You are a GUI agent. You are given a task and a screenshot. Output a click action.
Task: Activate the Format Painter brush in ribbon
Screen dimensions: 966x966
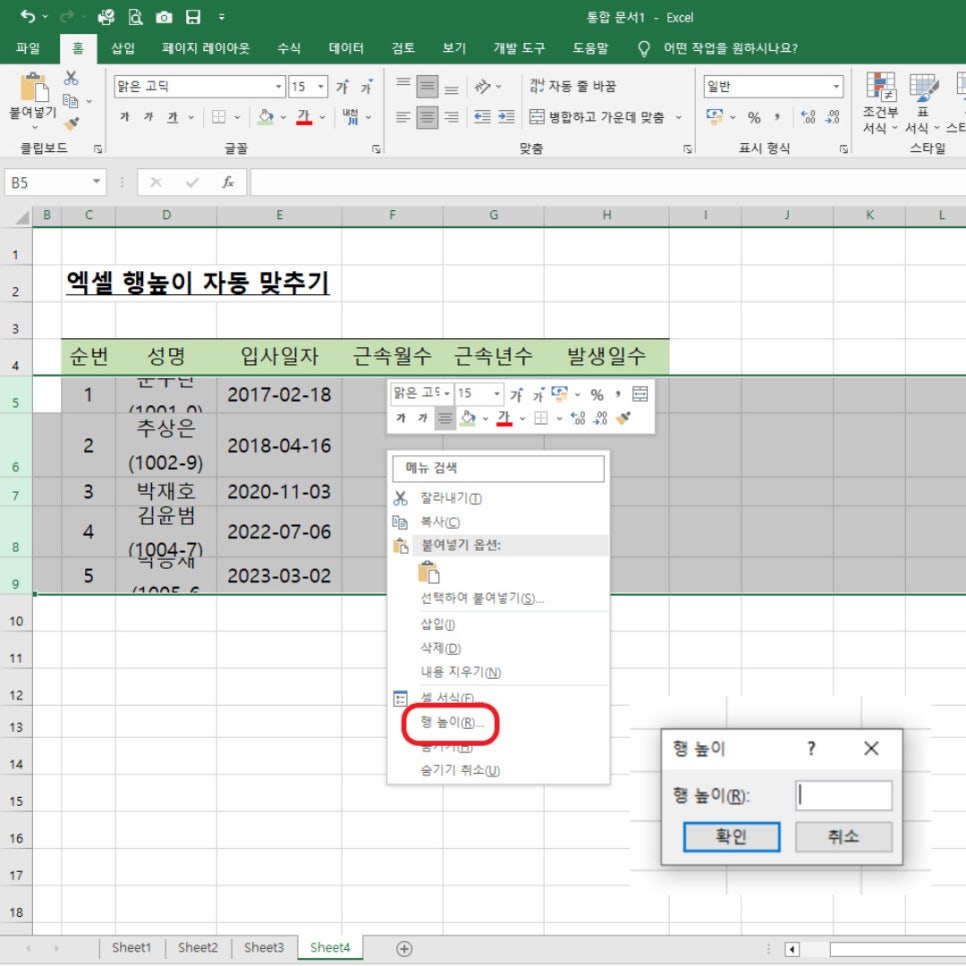click(71, 124)
